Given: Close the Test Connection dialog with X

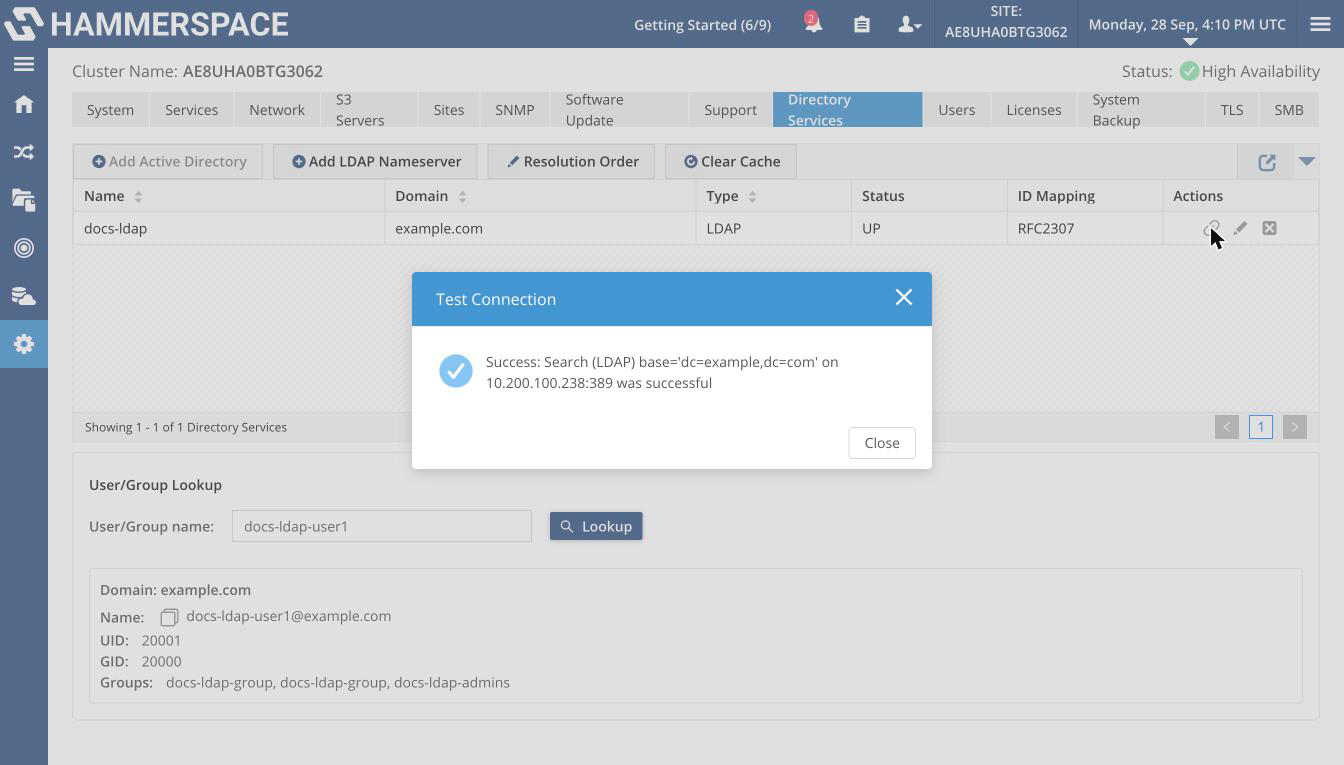Looking at the screenshot, I should [x=904, y=298].
